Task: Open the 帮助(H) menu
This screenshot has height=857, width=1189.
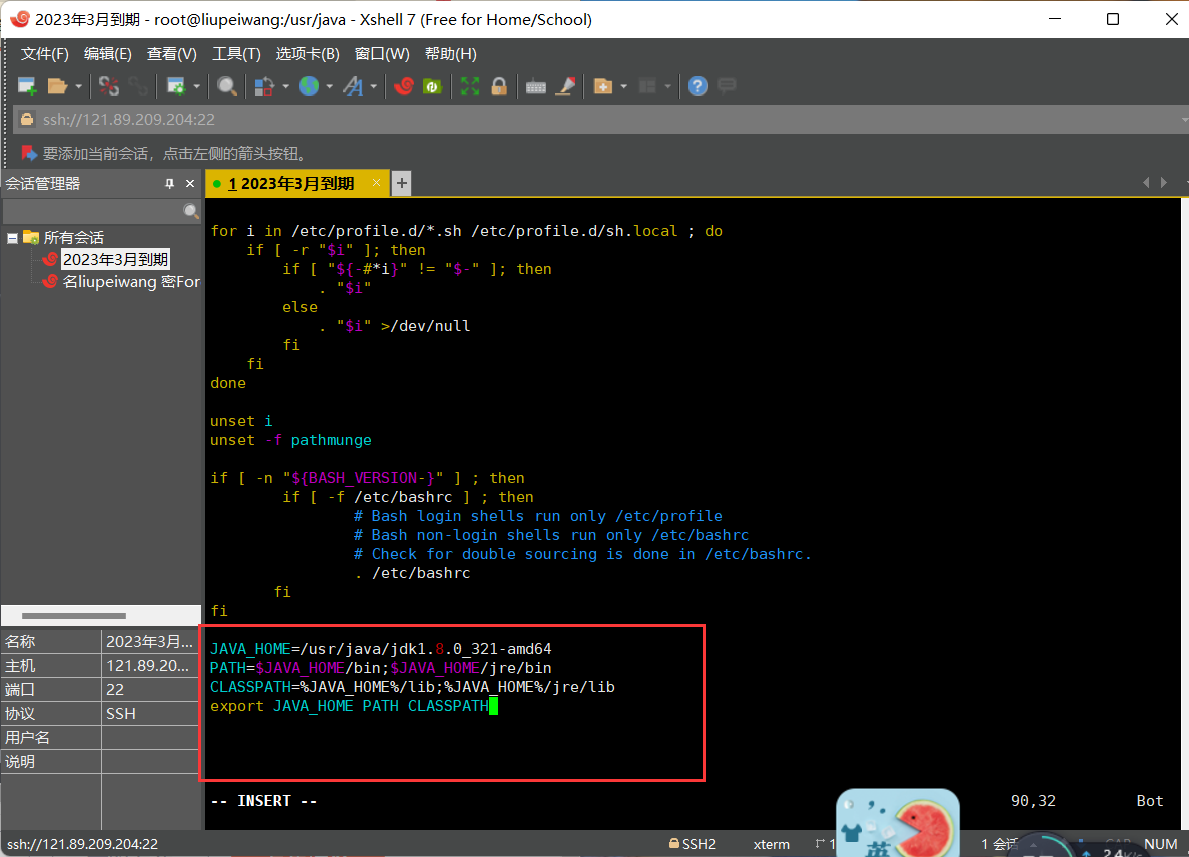Action: tap(450, 54)
